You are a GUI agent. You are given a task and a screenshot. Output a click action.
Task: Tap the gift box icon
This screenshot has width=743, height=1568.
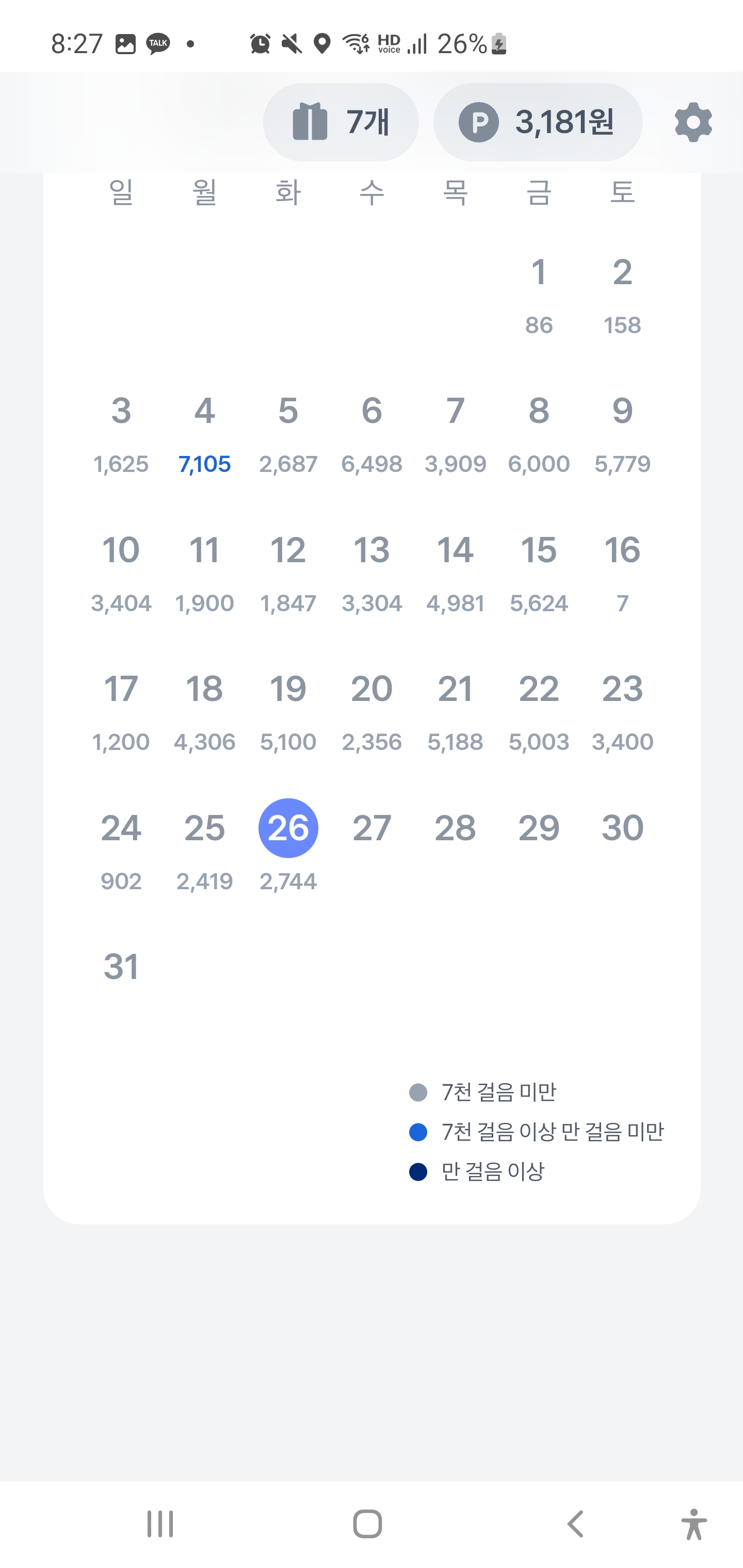[x=310, y=122]
